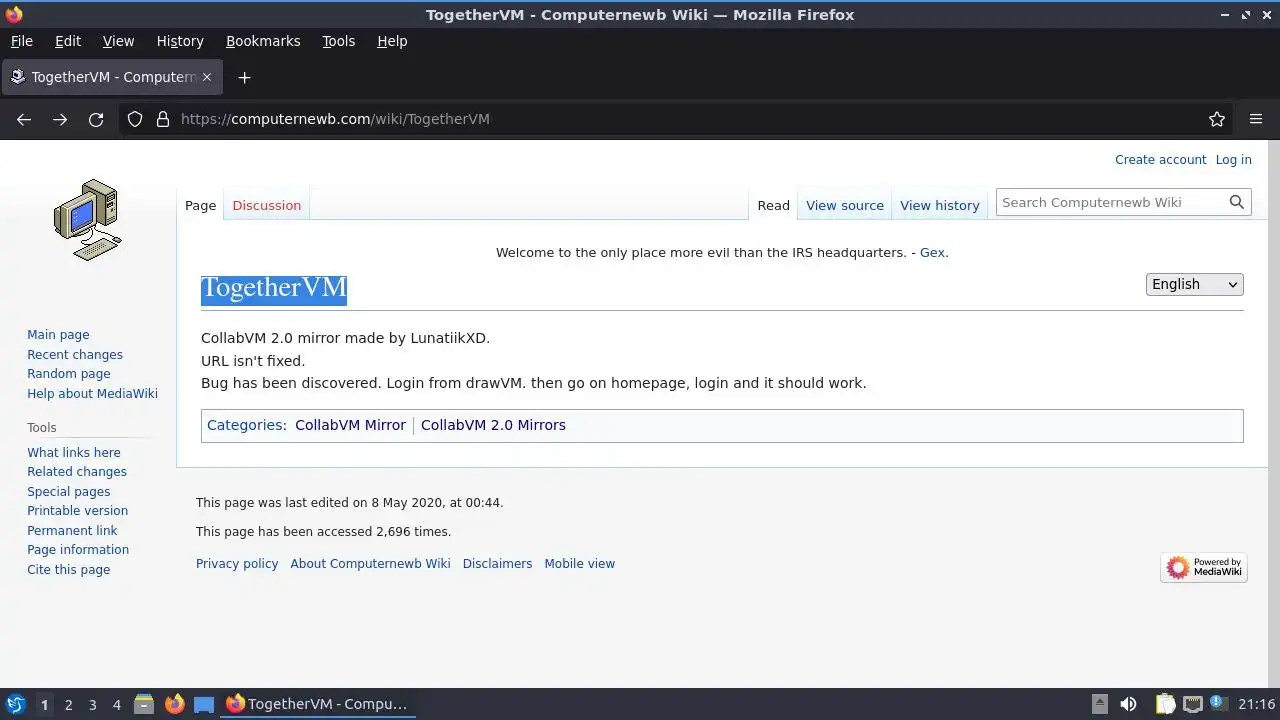Image resolution: width=1280 pixels, height=720 pixels.
Task: Click the network monitor tray icon
Action: pyautogui.click(x=1192, y=704)
